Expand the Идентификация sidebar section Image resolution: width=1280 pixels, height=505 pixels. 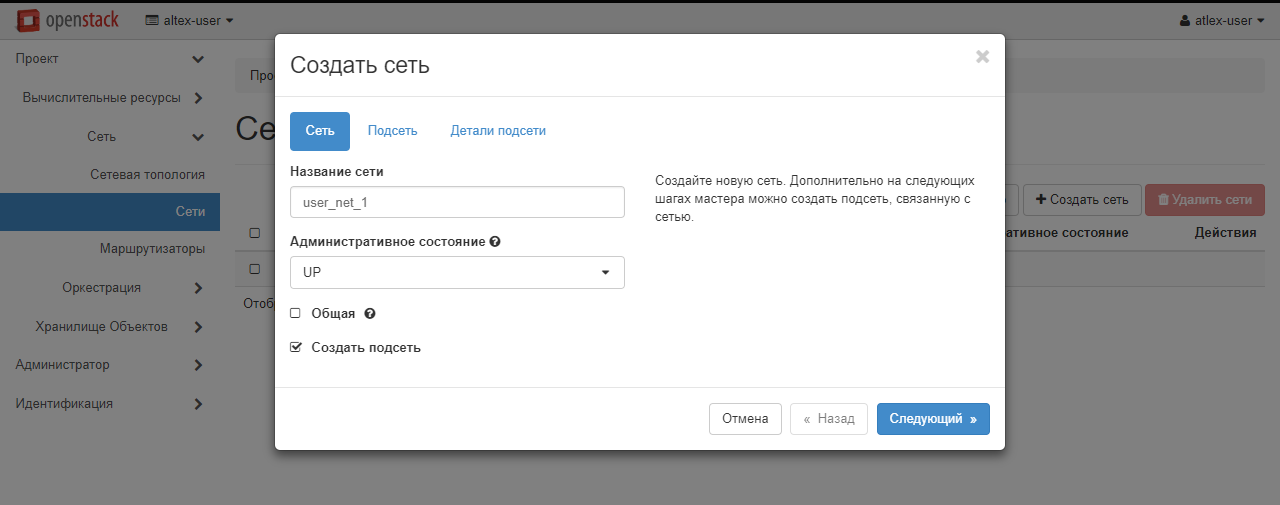pos(110,404)
